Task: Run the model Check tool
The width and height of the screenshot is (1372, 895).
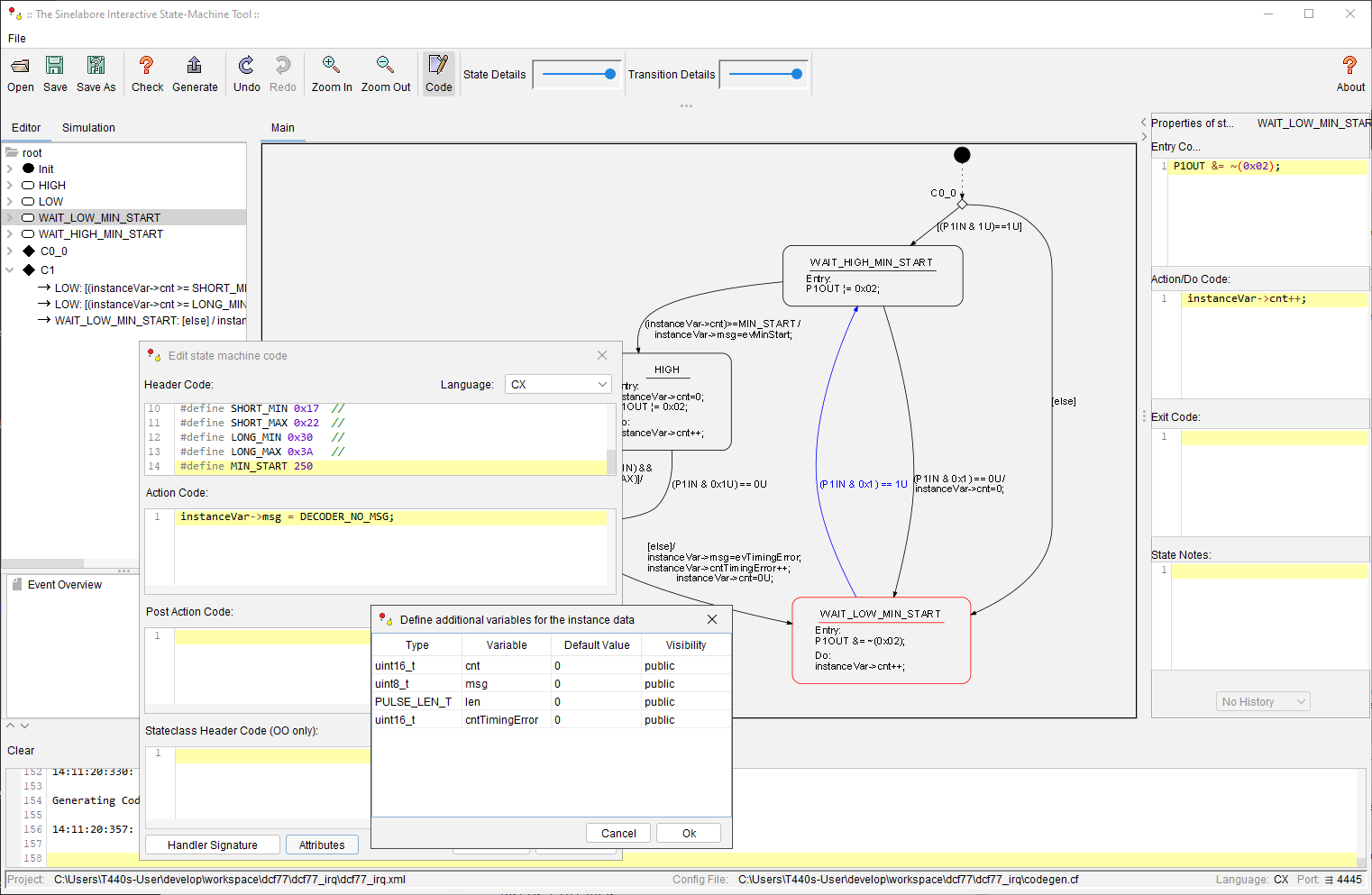Action: pyautogui.click(x=146, y=72)
